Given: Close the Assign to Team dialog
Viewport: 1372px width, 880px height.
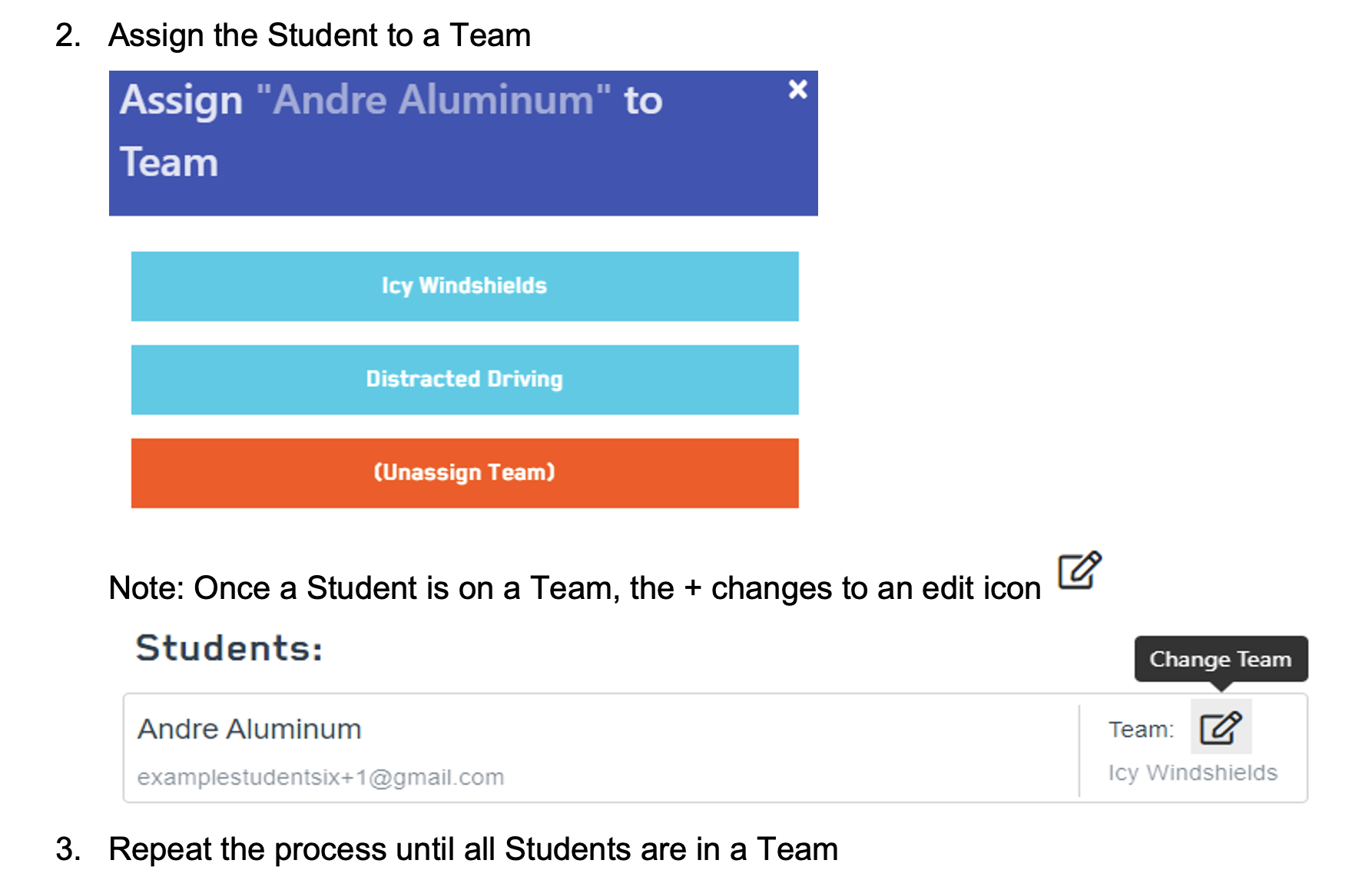Looking at the screenshot, I should [x=797, y=90].
